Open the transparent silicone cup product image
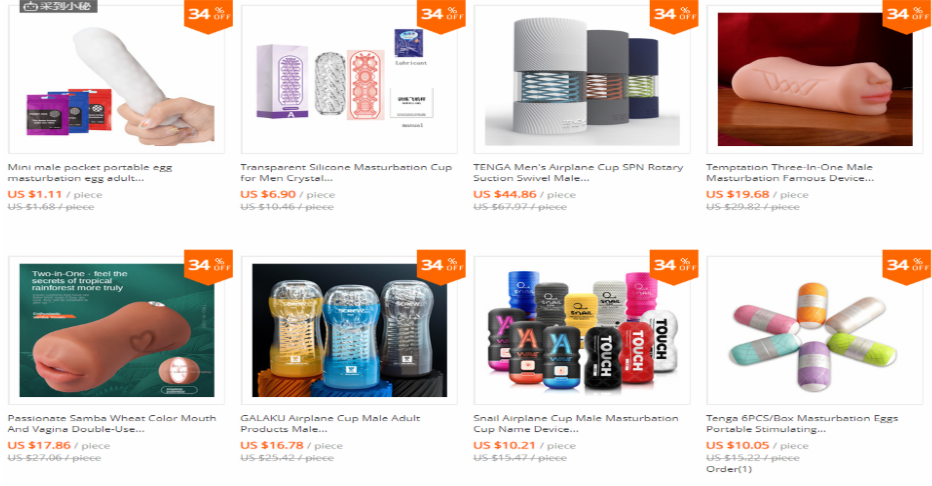This screenshot has height=486, width=932. coord(349,80)
